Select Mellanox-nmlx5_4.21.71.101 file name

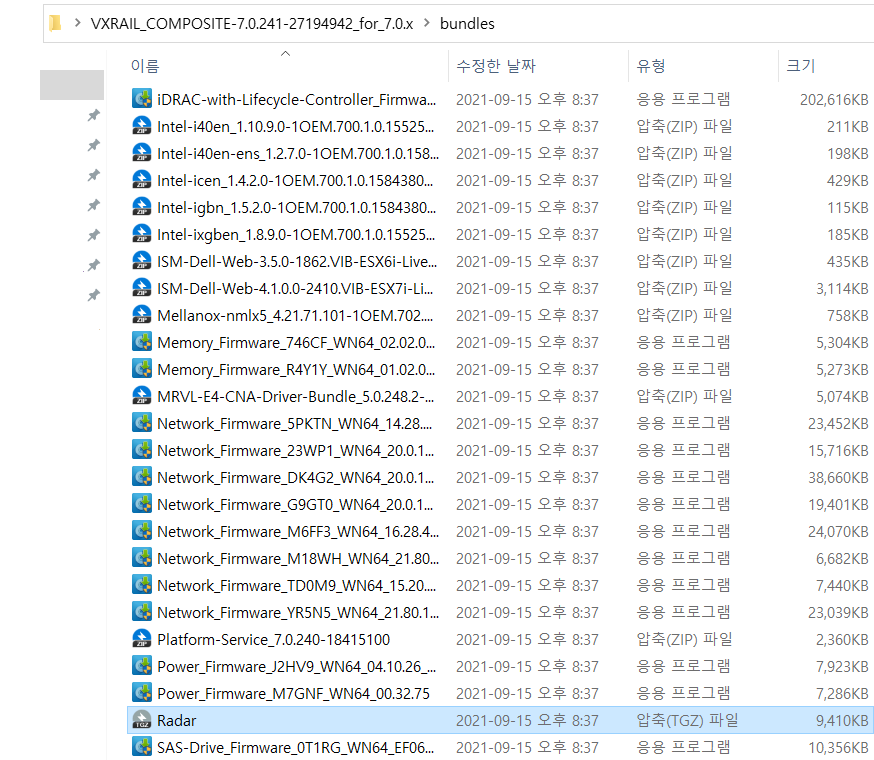tap(295, 316)
